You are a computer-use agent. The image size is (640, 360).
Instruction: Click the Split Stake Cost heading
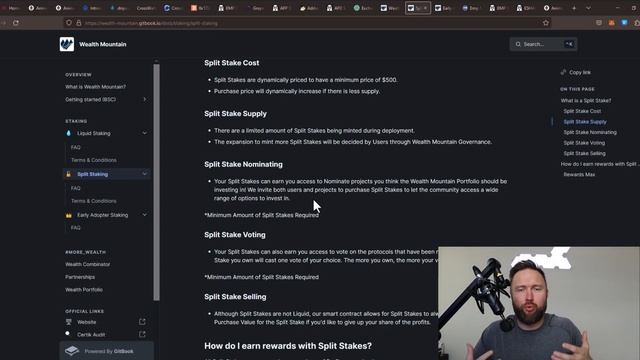point(231,63)
